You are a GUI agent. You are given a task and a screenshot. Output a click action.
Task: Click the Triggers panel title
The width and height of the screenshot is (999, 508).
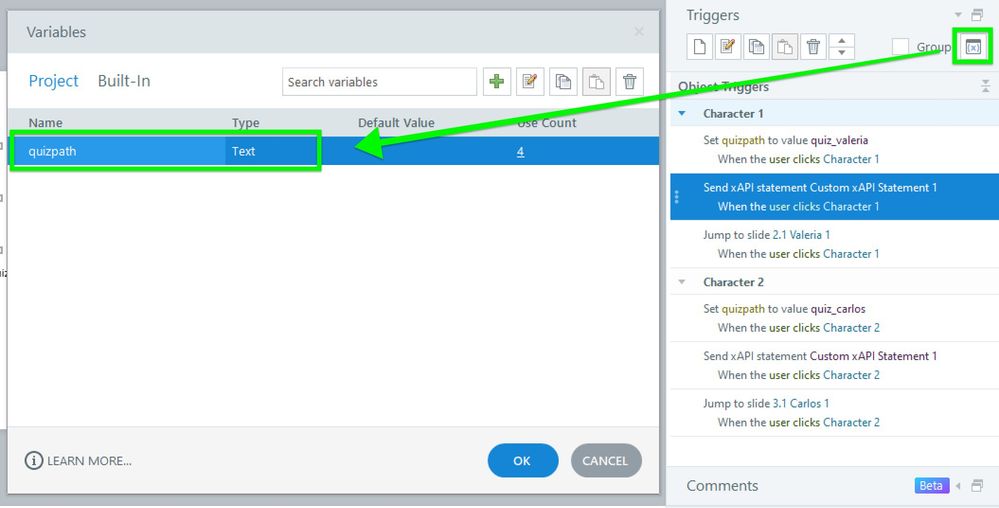coord(713,15)
